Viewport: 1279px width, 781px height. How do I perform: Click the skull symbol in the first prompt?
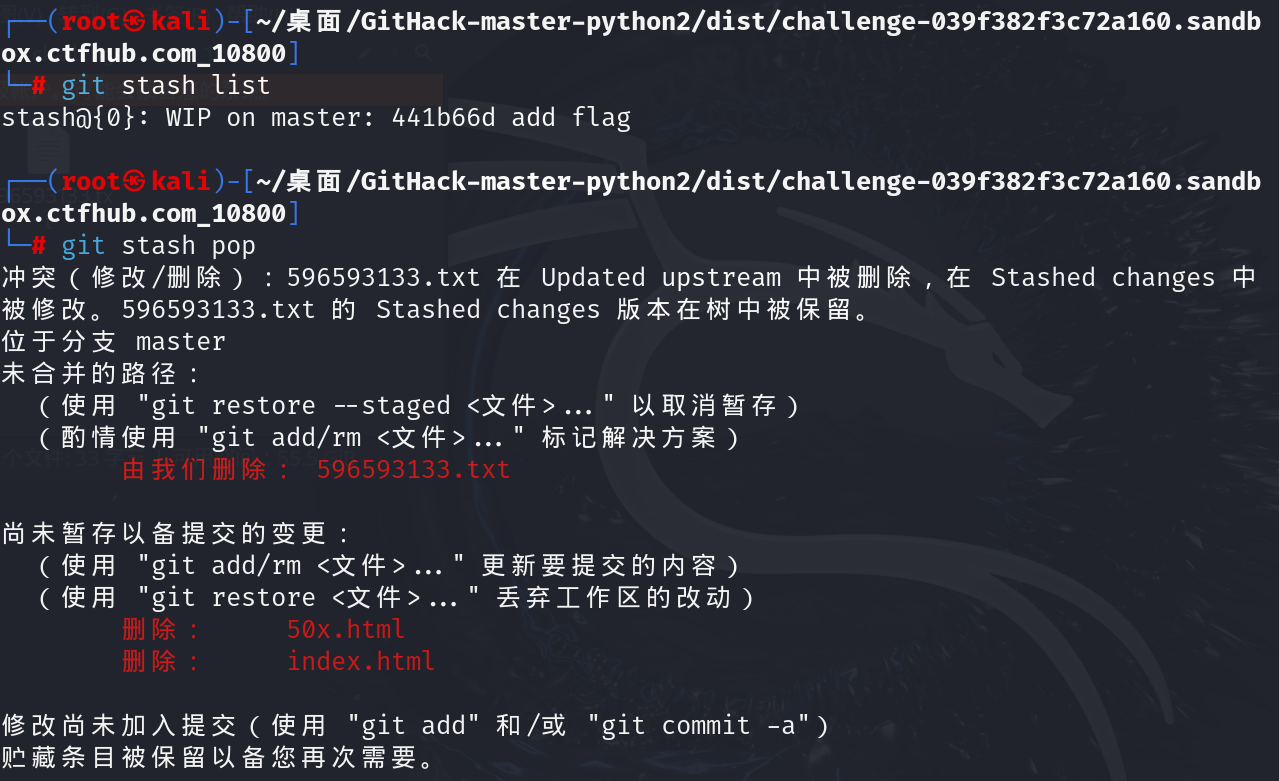pos(135,21)
